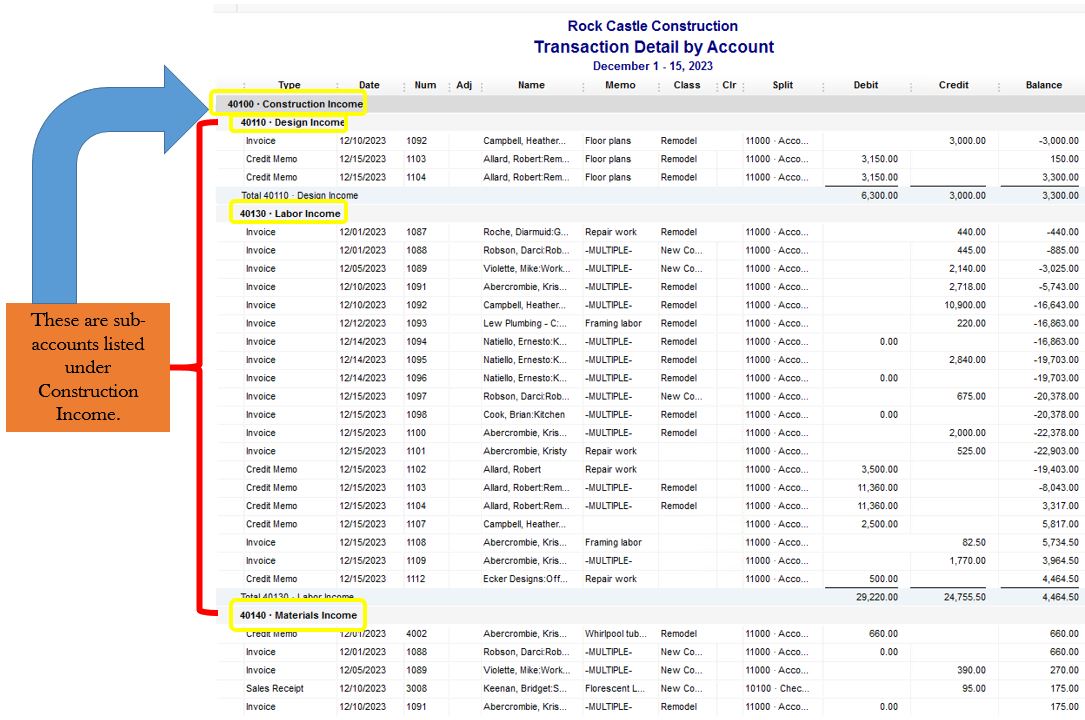Open invoice number 1093

click(417, 324)
